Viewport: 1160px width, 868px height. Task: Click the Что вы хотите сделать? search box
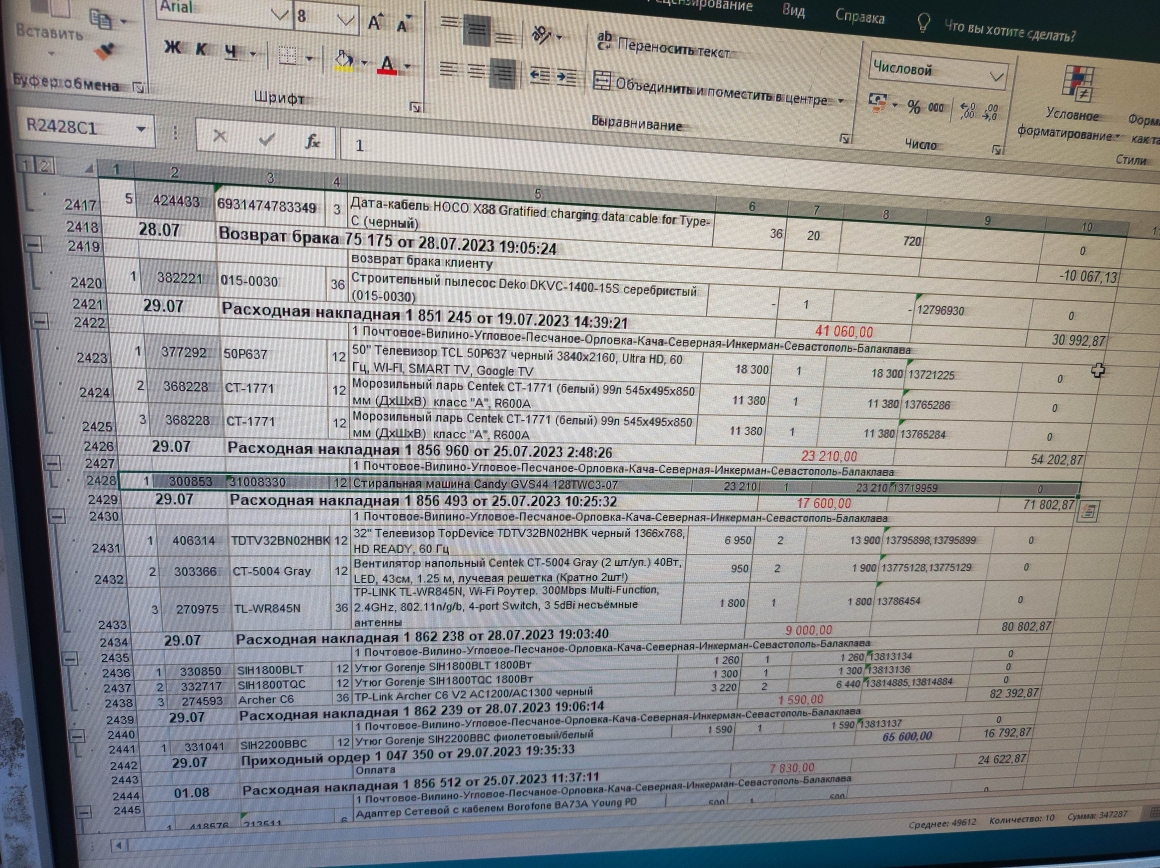coord(1009,31)
